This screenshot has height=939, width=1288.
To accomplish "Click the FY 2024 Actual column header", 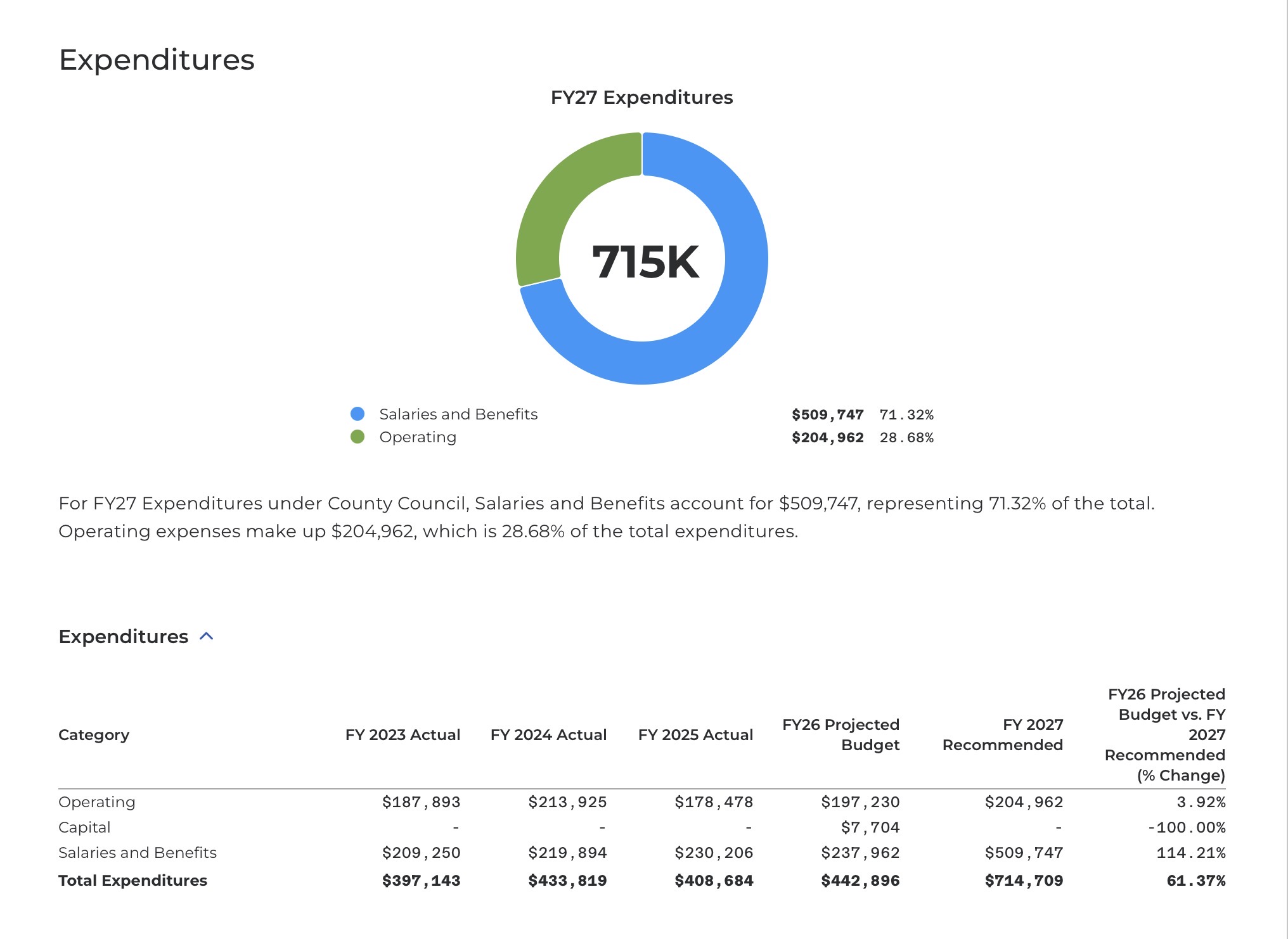I will 548,734.
